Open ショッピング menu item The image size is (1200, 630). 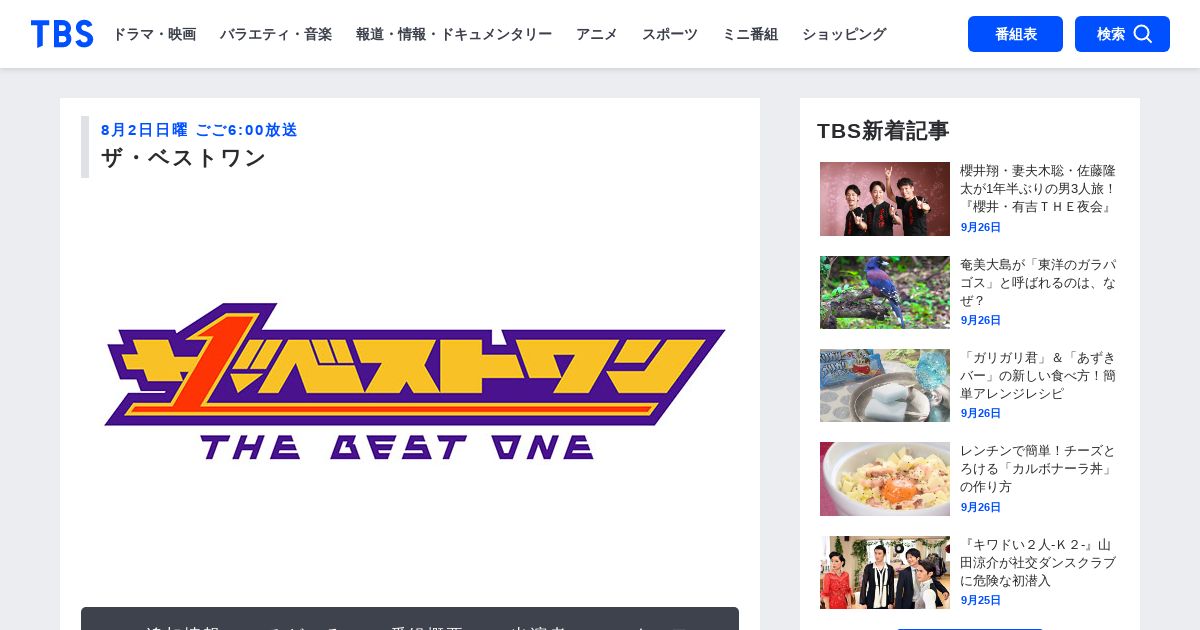pos(844,34)
